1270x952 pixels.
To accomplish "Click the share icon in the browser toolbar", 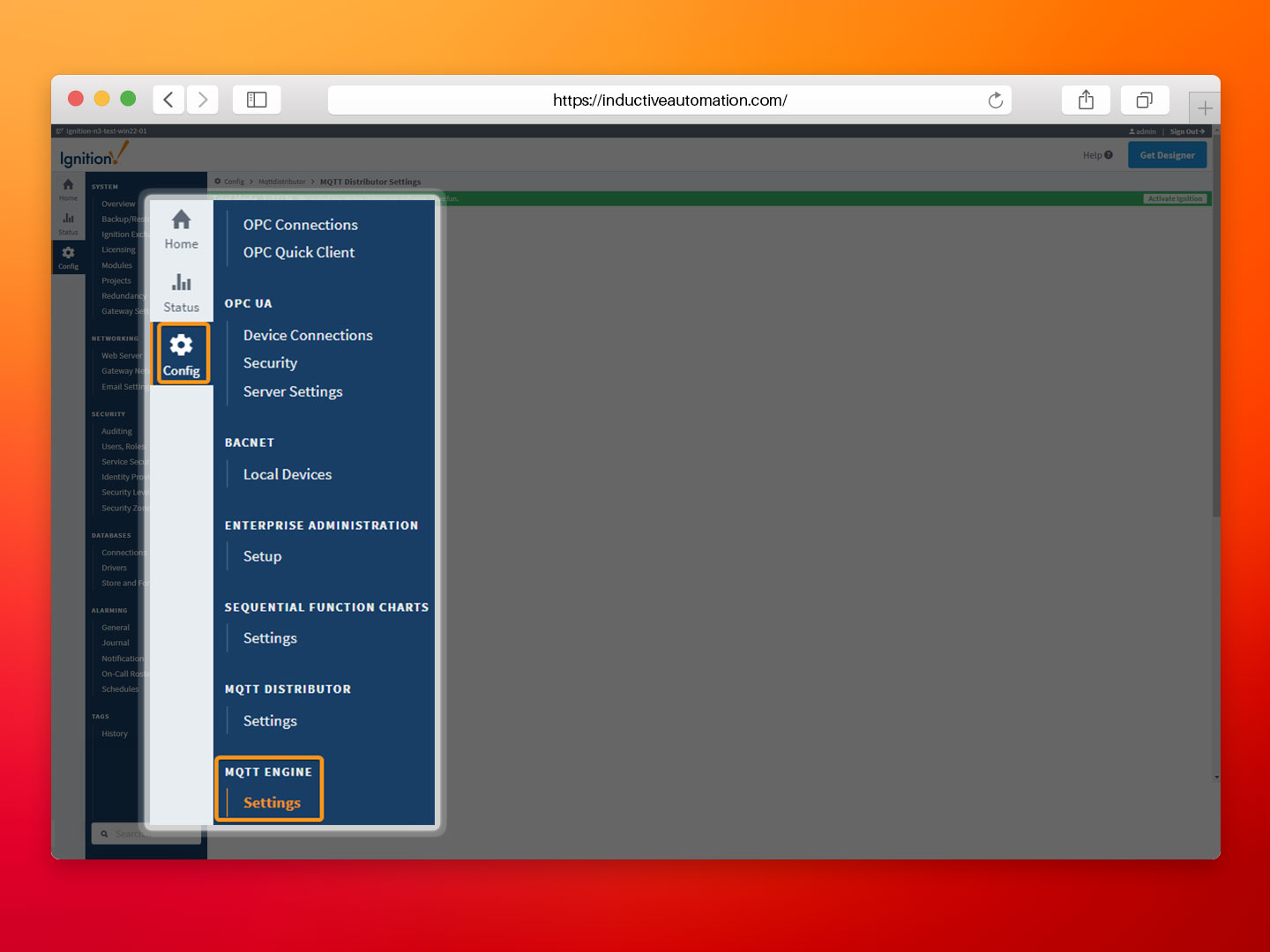I will (1086, 100).
